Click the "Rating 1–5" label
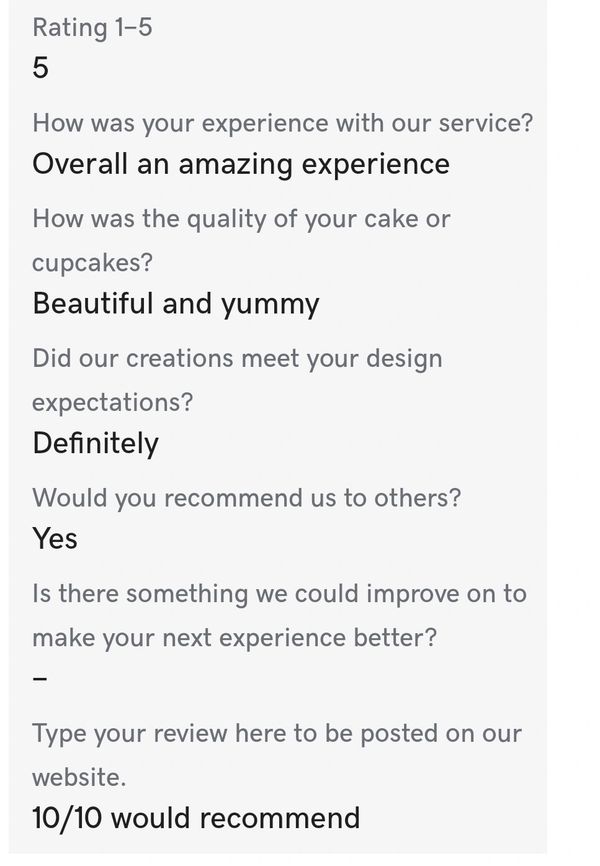This screenshot has width=600, height=866. 92,27
